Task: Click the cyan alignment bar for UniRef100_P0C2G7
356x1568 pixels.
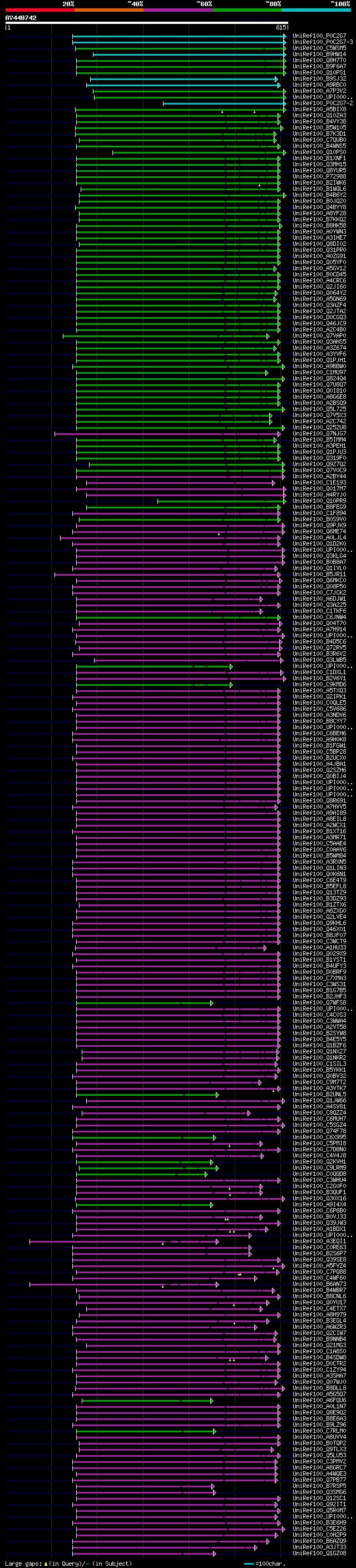Action: (180, 36)
